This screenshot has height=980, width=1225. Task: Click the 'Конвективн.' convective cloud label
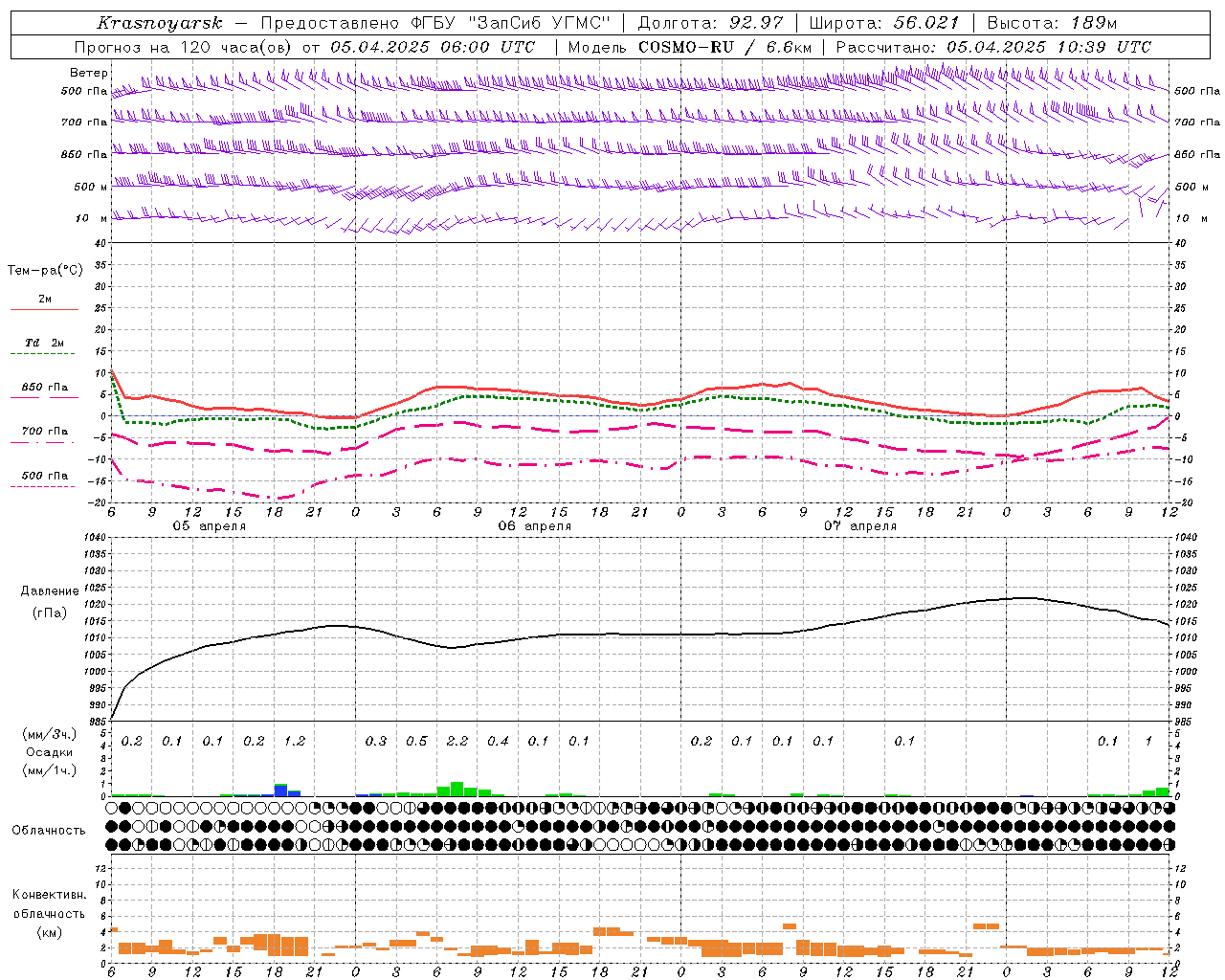(49, 895)
